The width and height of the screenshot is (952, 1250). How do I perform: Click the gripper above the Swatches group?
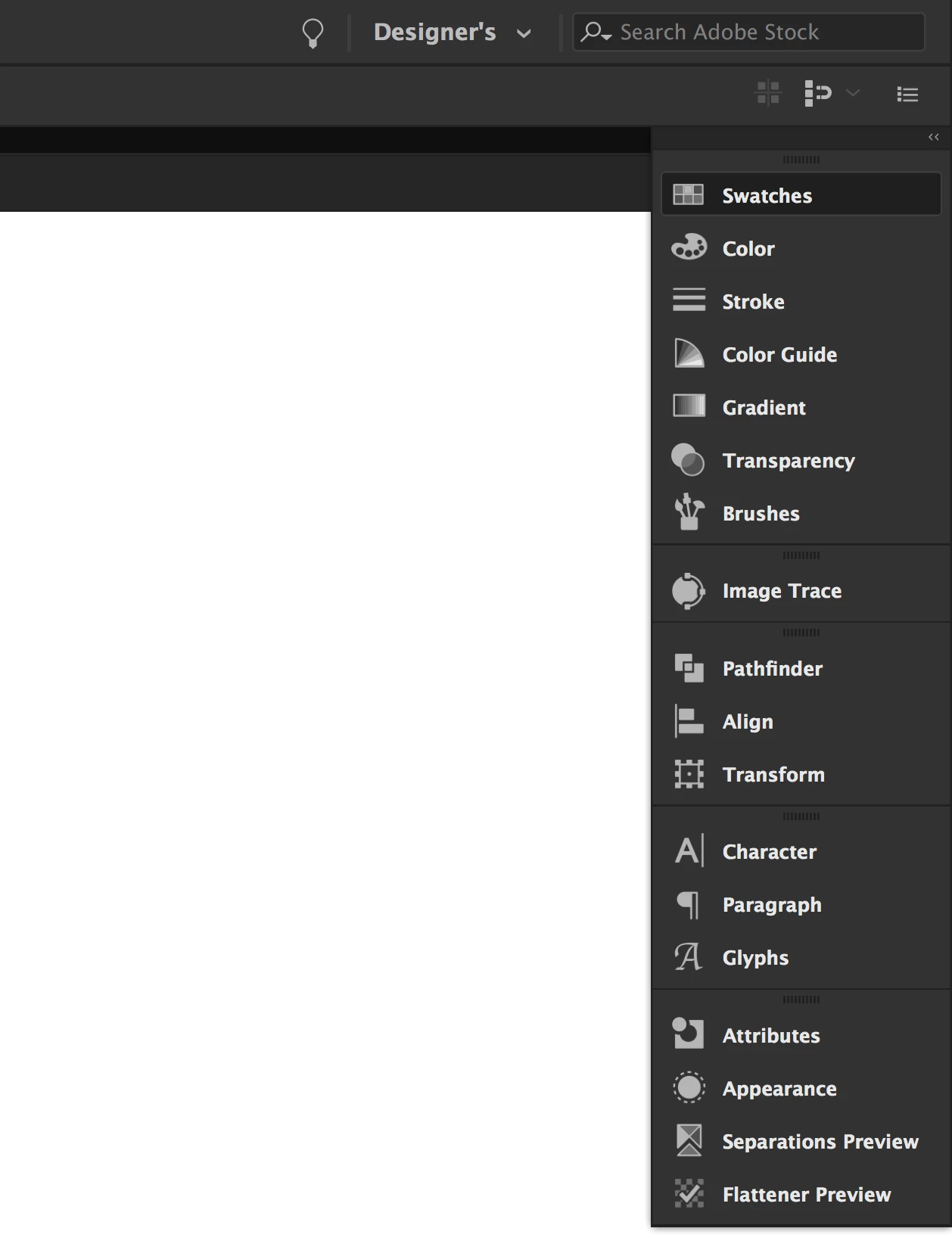click(801, 160)
